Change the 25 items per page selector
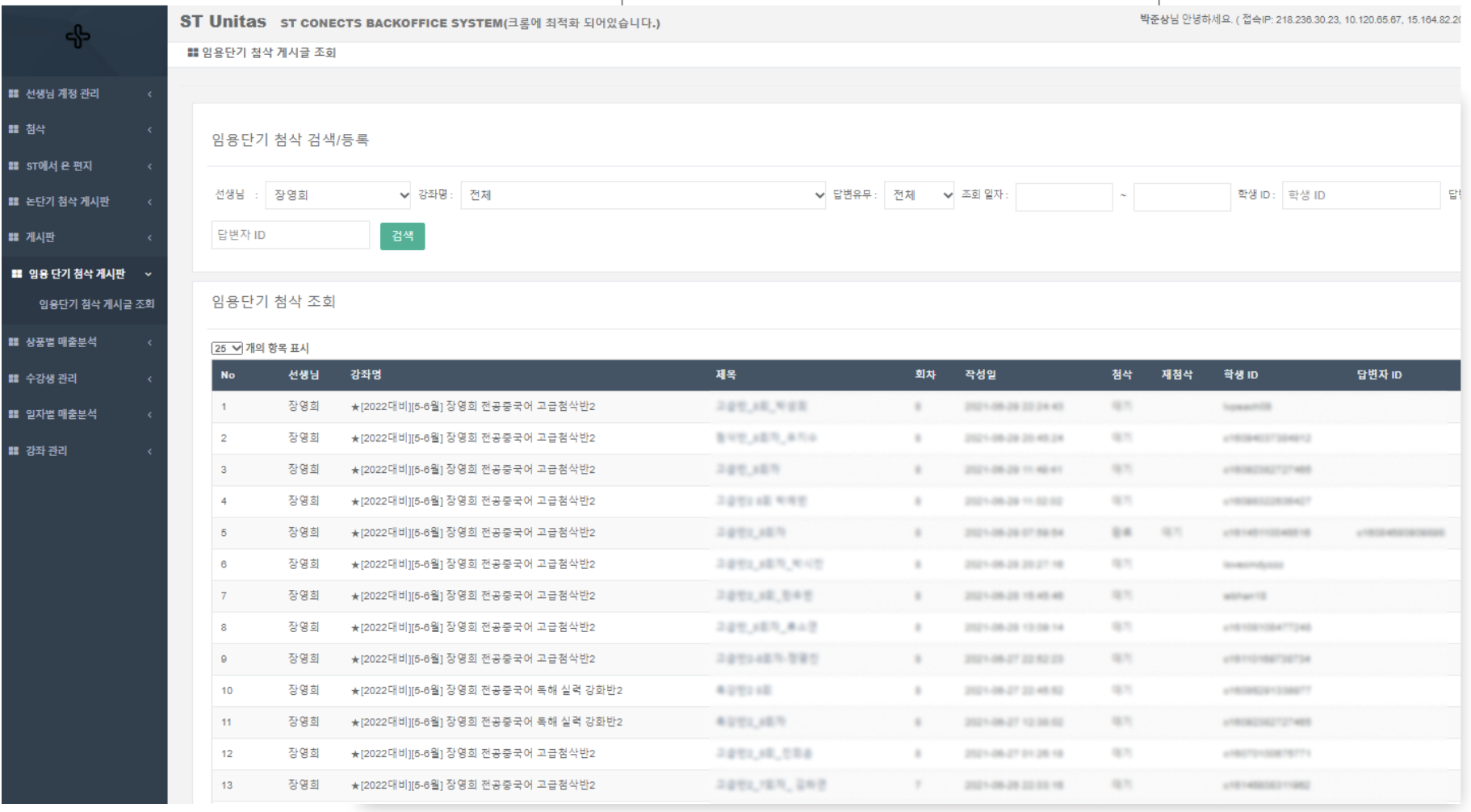This screenshot has width=1471, height=812. point(227,349)
